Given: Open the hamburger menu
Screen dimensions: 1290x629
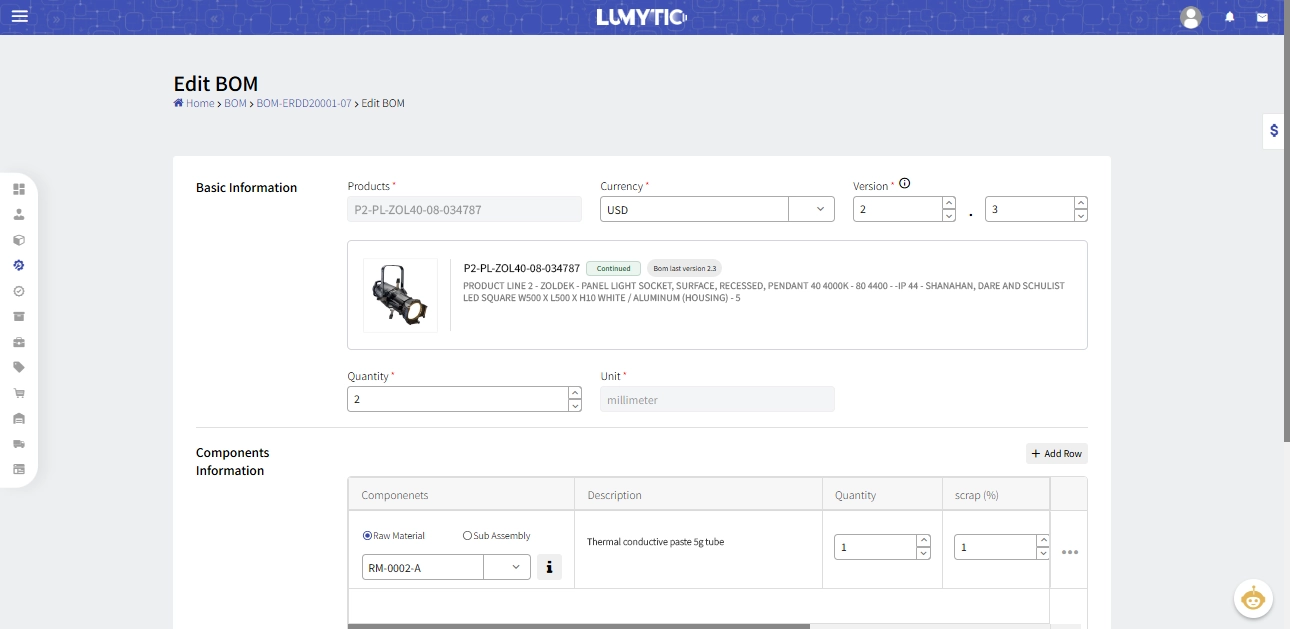Looking at the screenshot, I should click(x=20, y=17).
